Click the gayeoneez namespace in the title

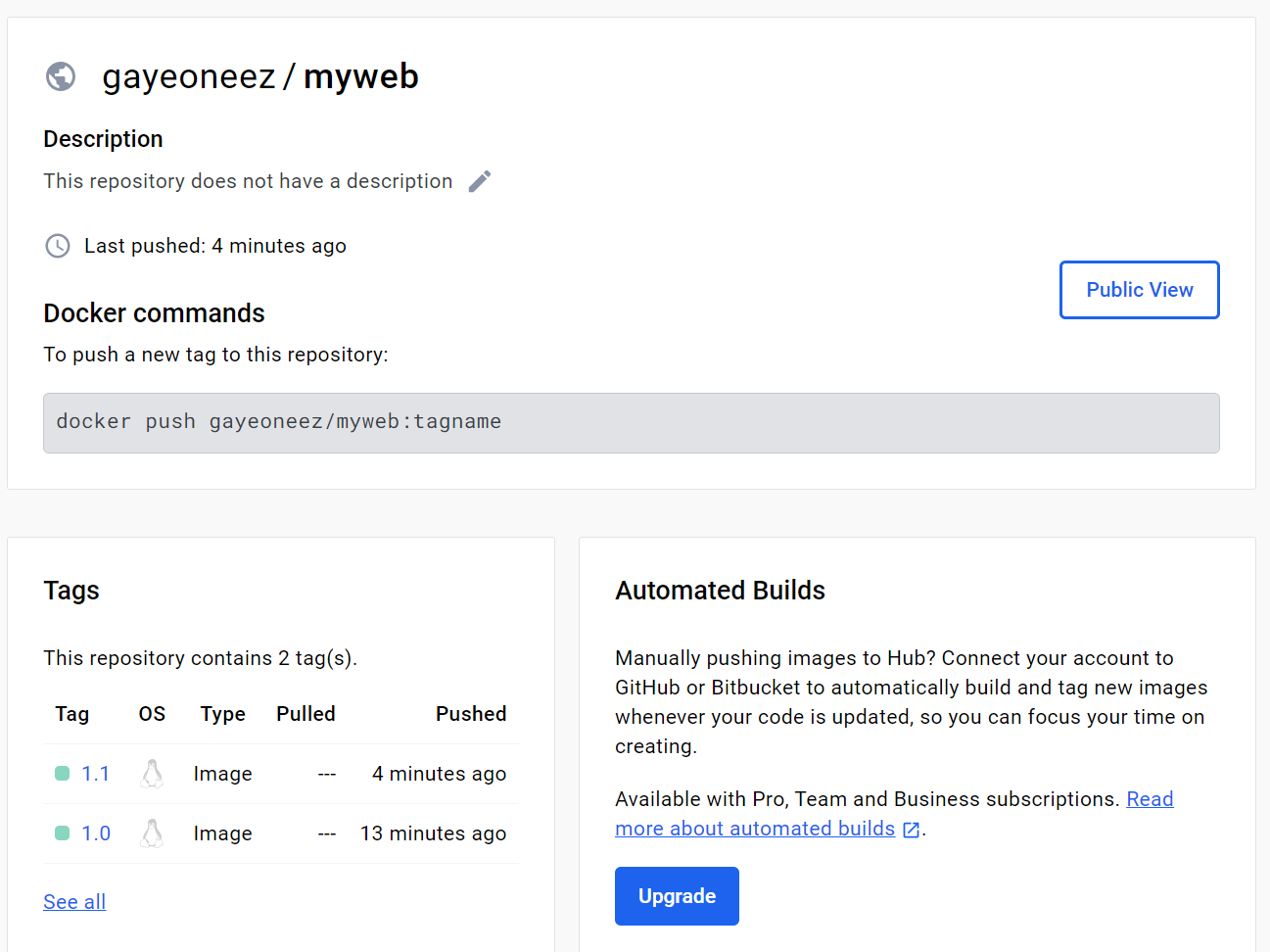tap(188, 76)
